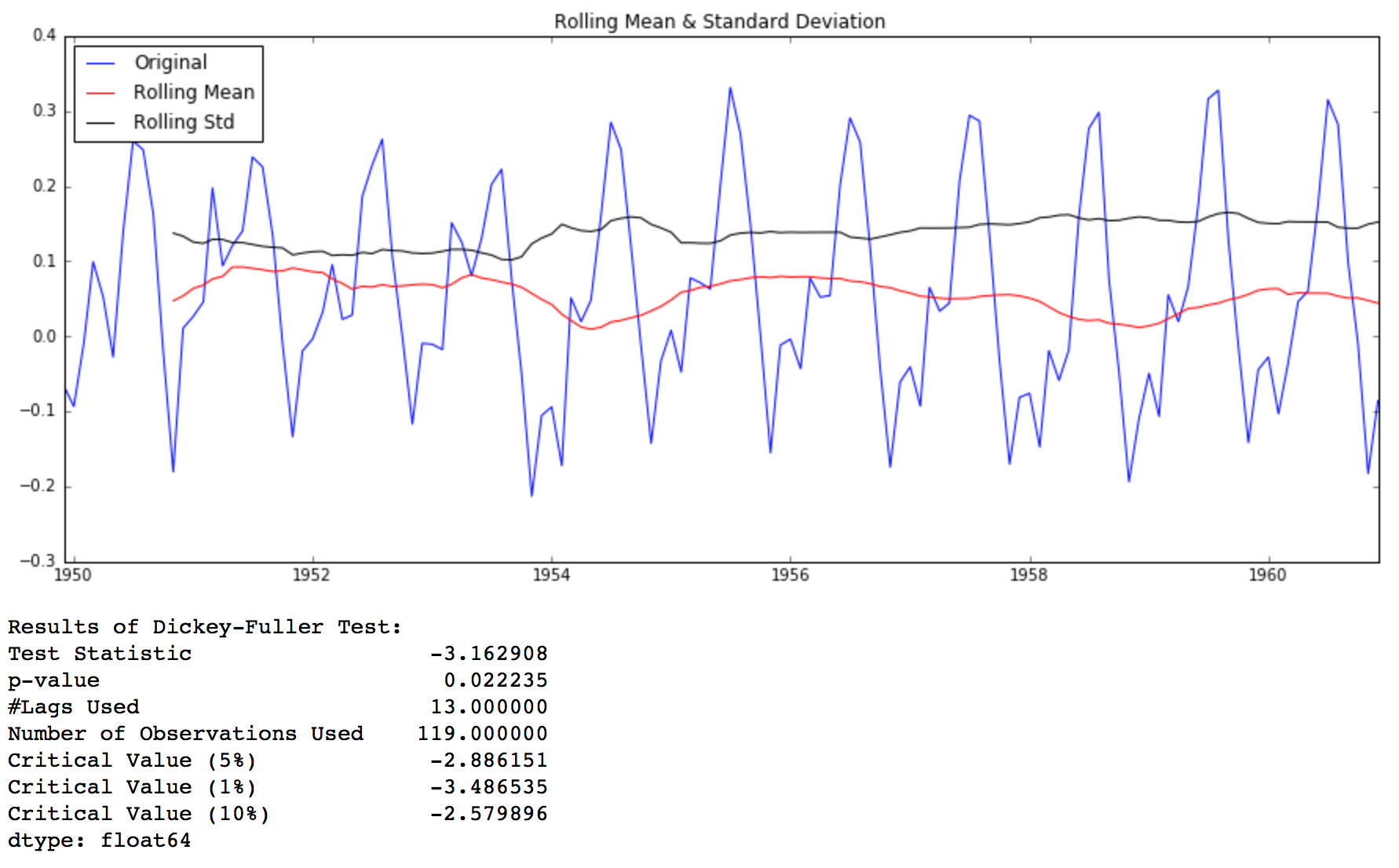Click the p-value number 0.022235
Image resolution: width=1399 pixels, height=868 pixels.
point(495,680)
